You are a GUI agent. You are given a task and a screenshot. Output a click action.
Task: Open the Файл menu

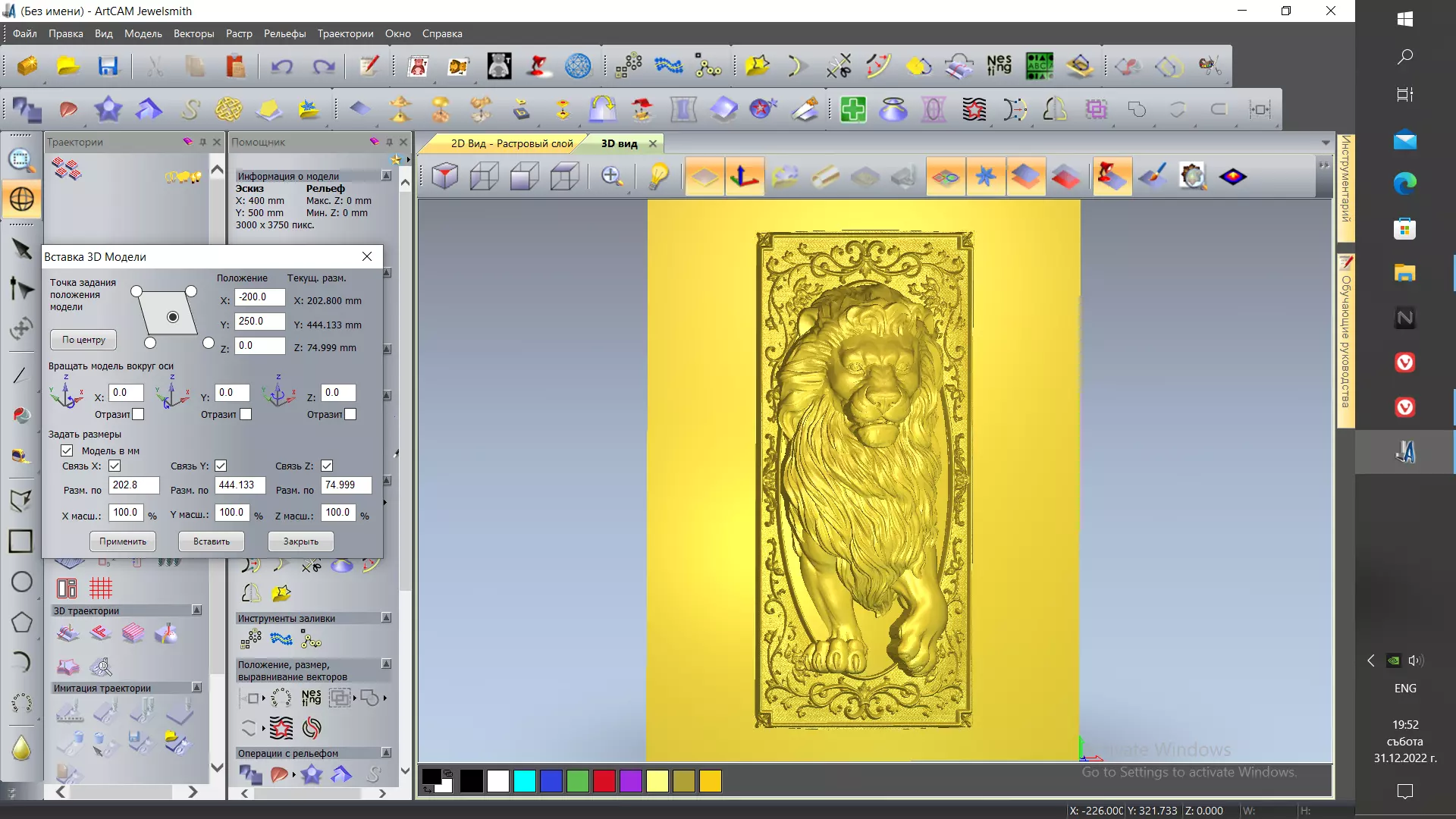pyautogui.click(x=24, y=33)
